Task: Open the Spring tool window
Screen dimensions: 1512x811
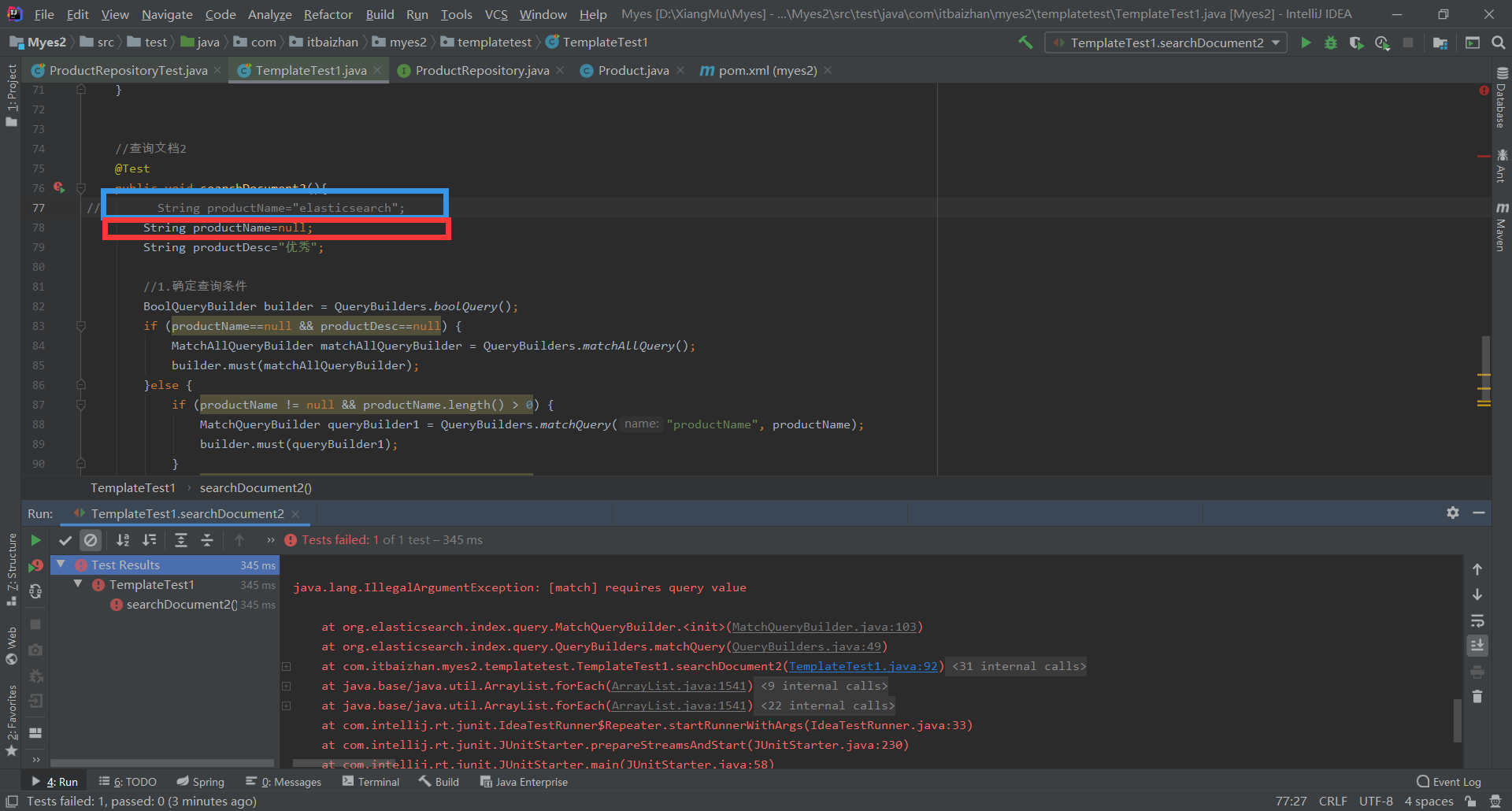Action: pyautogui.click(x=201, y=782)
